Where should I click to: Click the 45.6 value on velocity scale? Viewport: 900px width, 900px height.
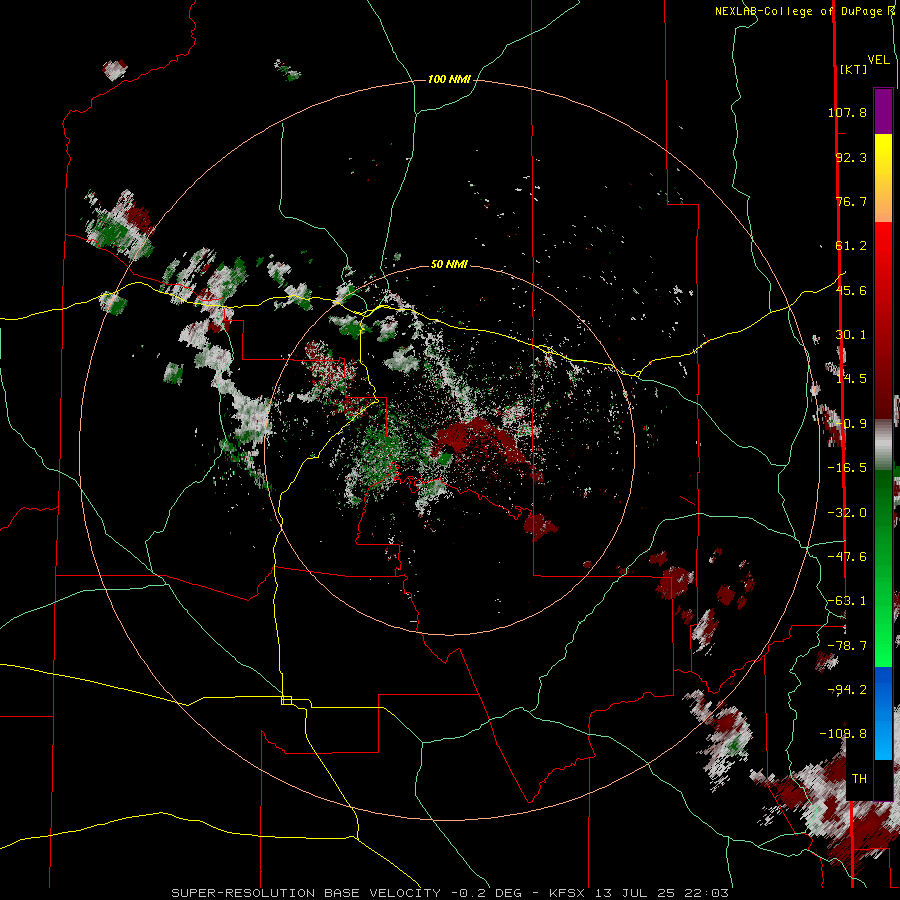click(x=851, y=290)
